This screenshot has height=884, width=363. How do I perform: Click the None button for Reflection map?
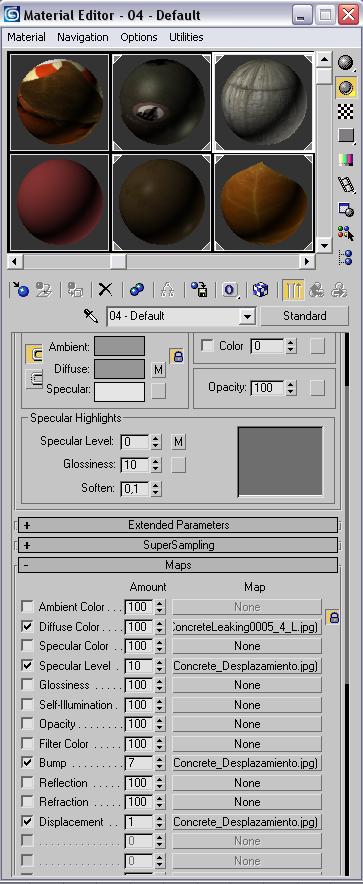click(x=247, y=783)
